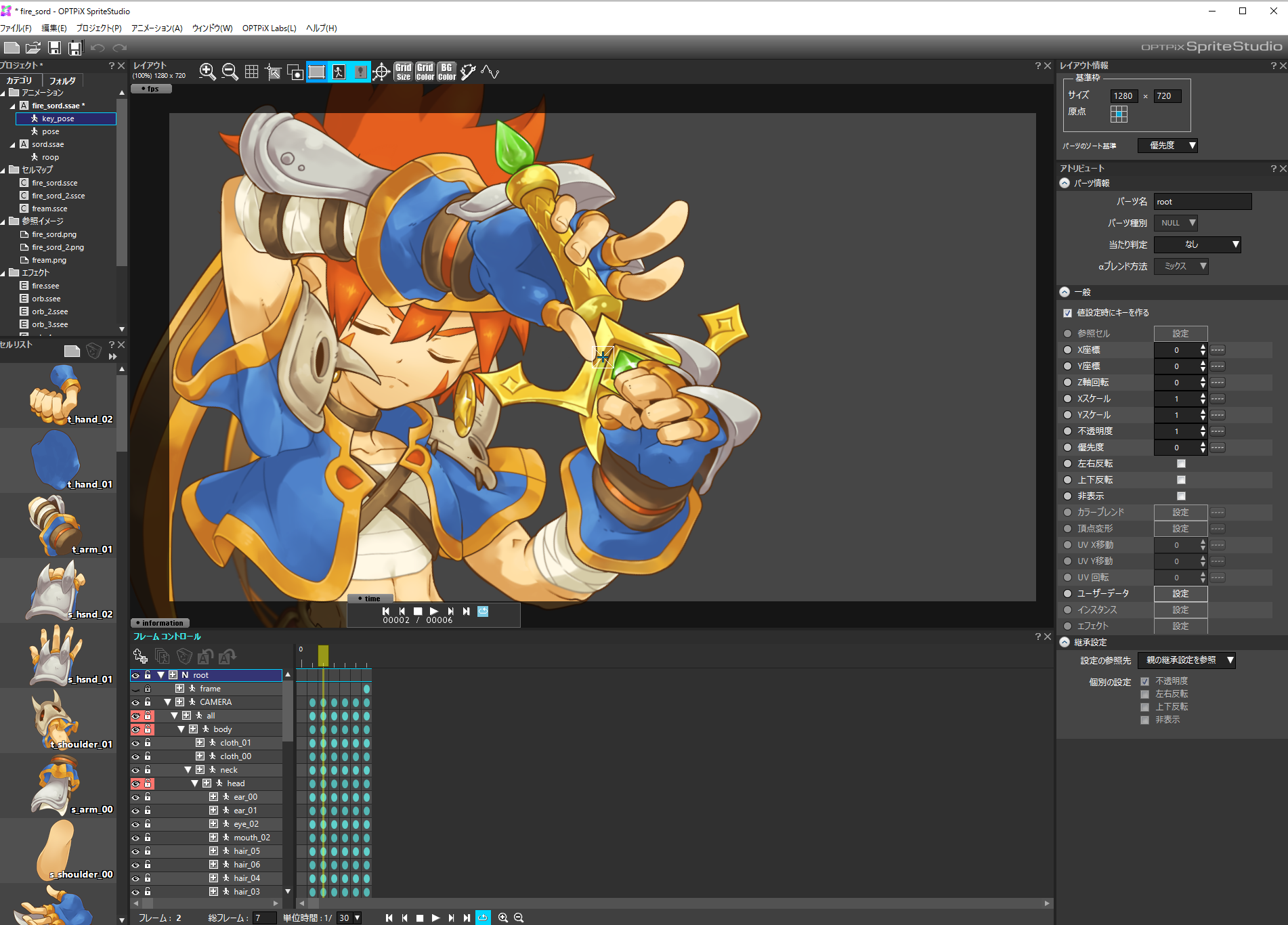The width and height of the screenshot is (1288, 925).
Task: Open the 編集(E) menu
Action: 54,28
